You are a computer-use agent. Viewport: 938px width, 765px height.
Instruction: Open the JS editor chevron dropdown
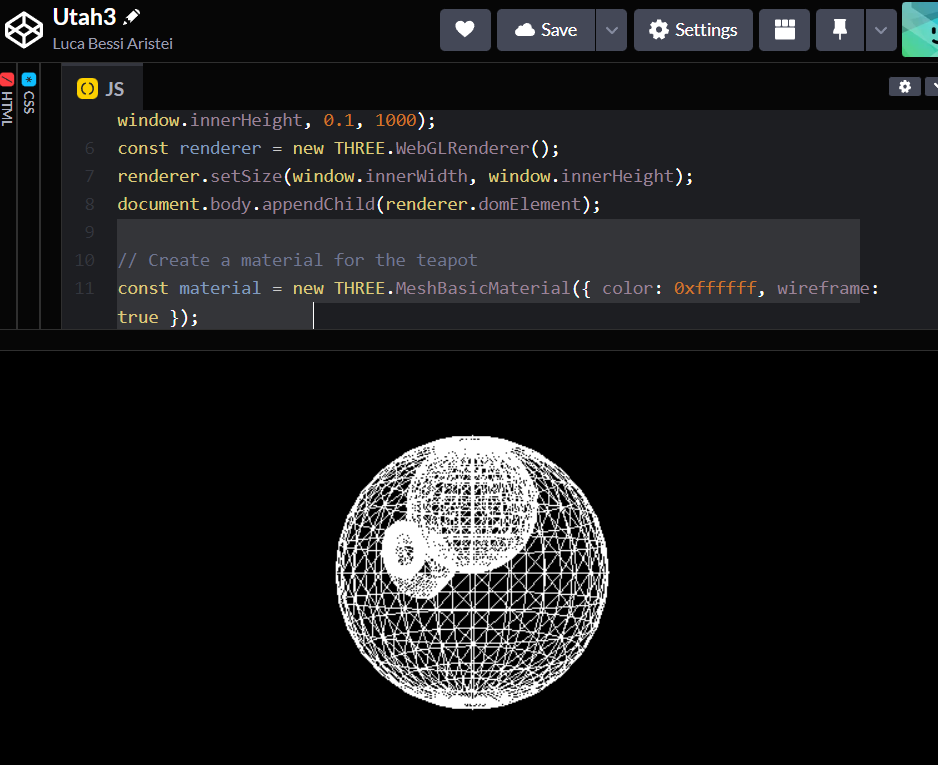click(932, 87)
